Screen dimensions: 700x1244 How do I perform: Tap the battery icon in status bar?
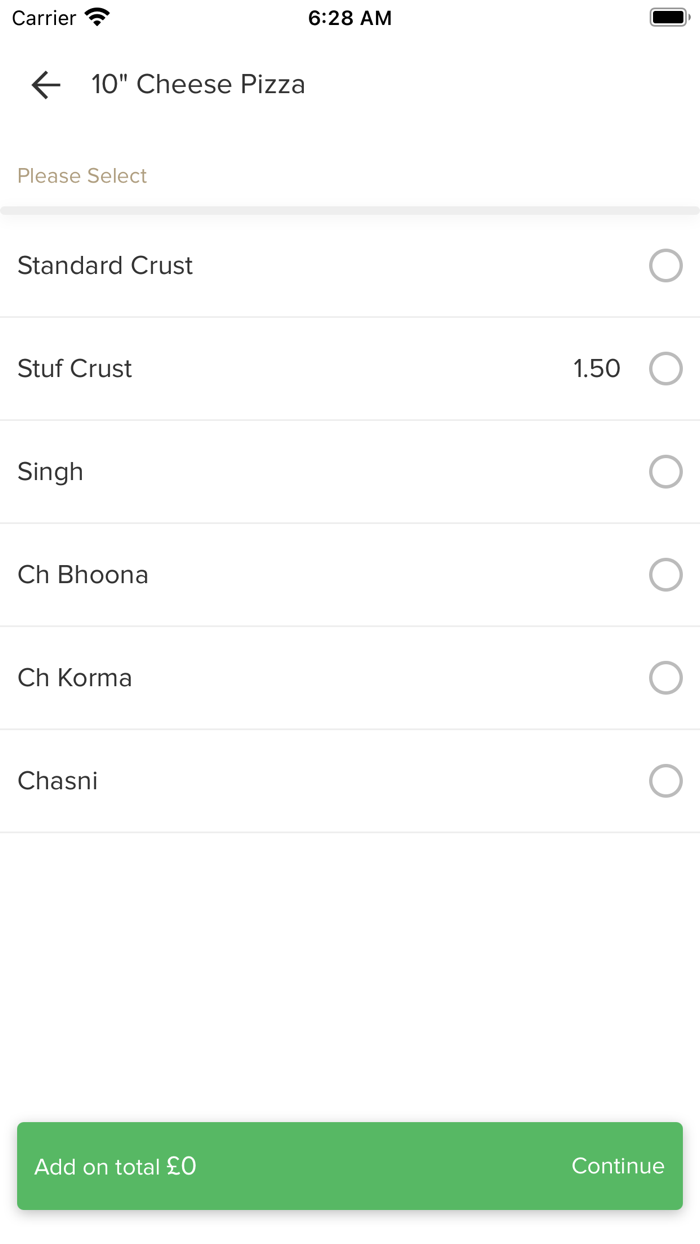click(669, 17)
